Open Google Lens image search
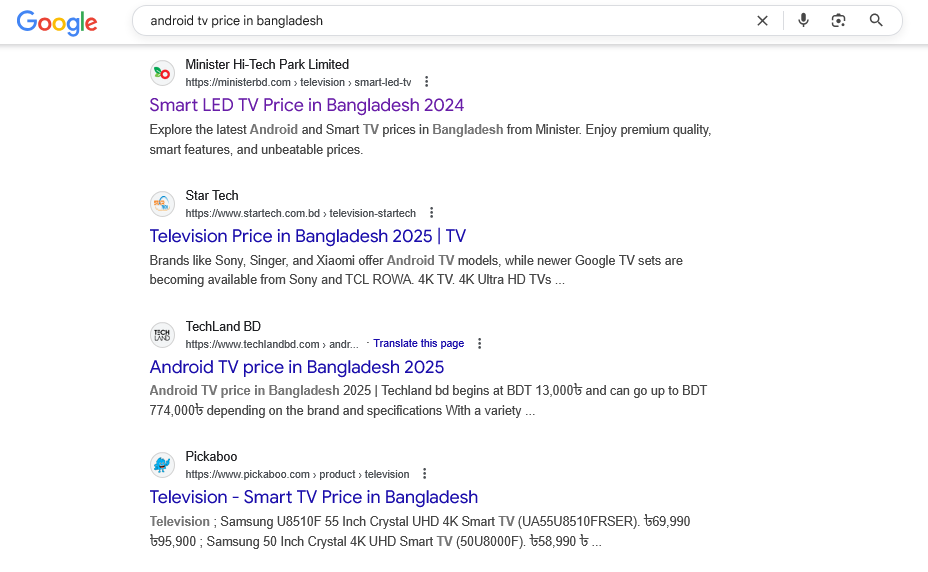 click(839, 21)
